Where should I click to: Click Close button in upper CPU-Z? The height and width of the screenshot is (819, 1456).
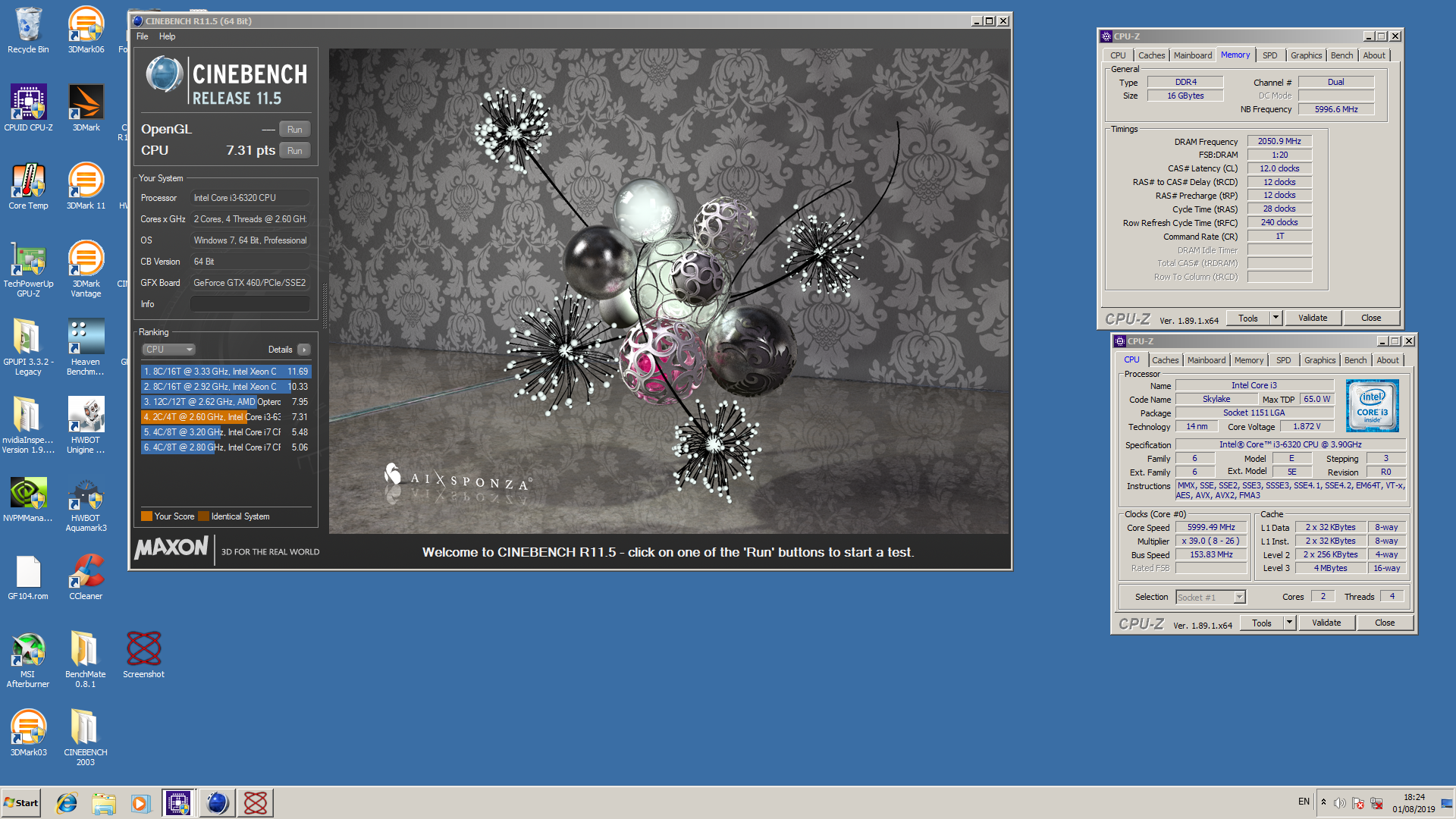(x=1371, y=318)
